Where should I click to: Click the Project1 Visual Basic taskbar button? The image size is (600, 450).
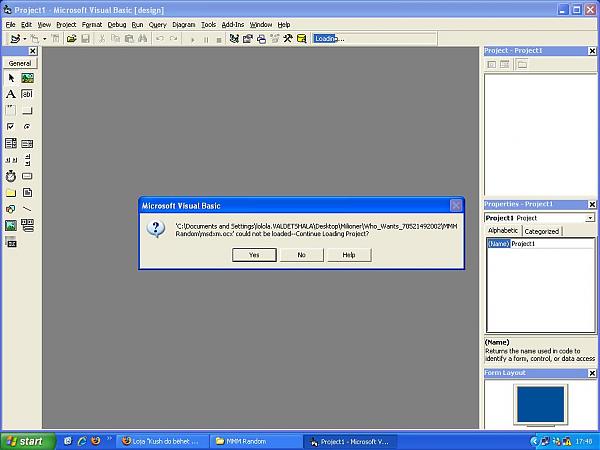(350, 442)
